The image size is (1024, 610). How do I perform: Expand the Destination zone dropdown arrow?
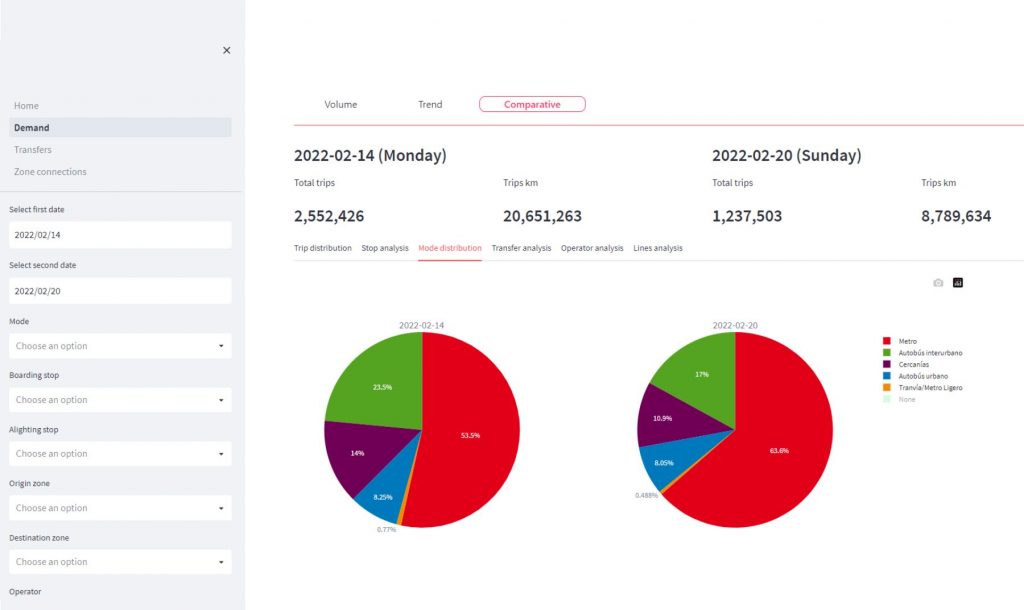(x=220, y=562)
